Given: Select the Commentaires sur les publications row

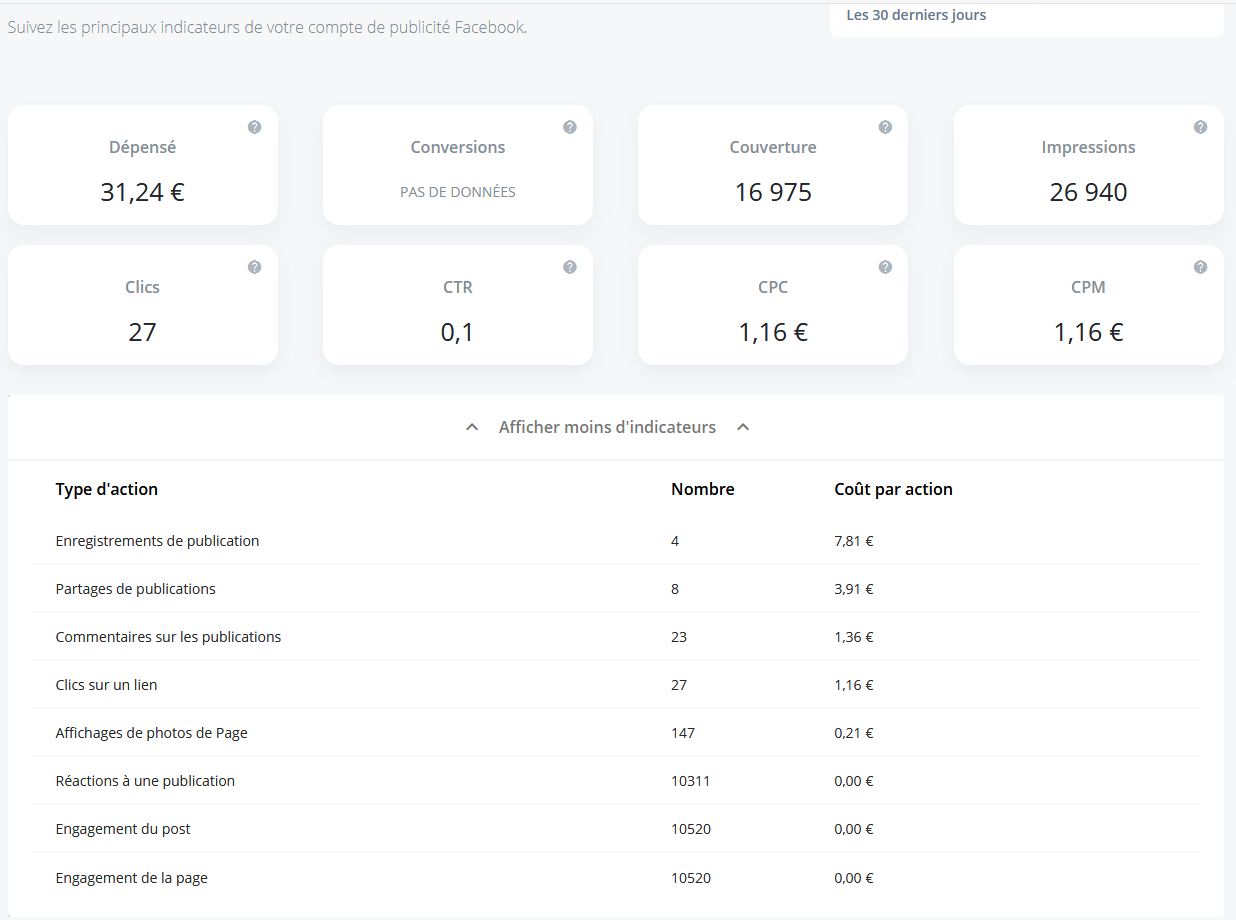Looking at the screenshot, I should (x=616, y=637).
